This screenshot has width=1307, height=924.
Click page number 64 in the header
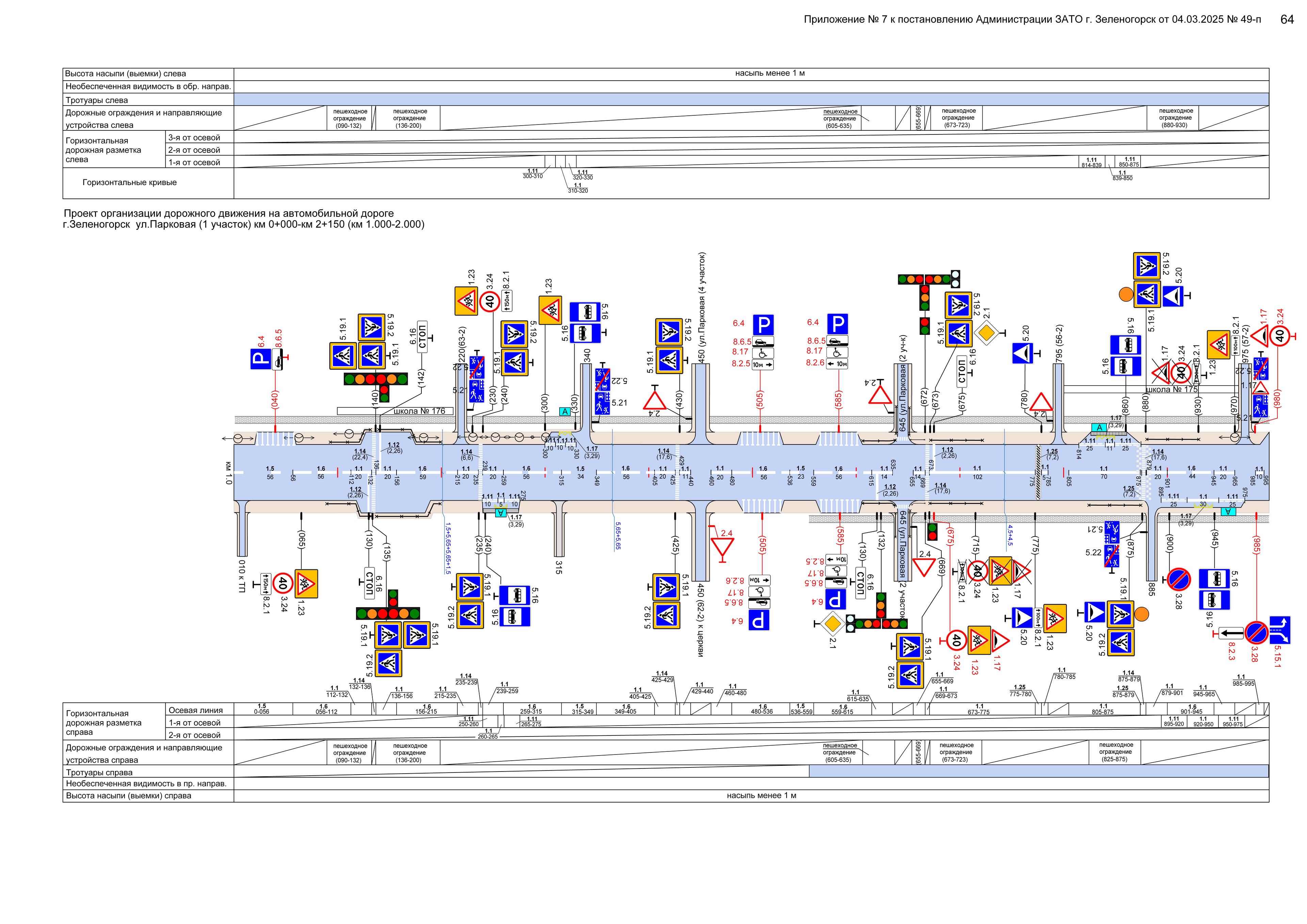[1287, 19]
